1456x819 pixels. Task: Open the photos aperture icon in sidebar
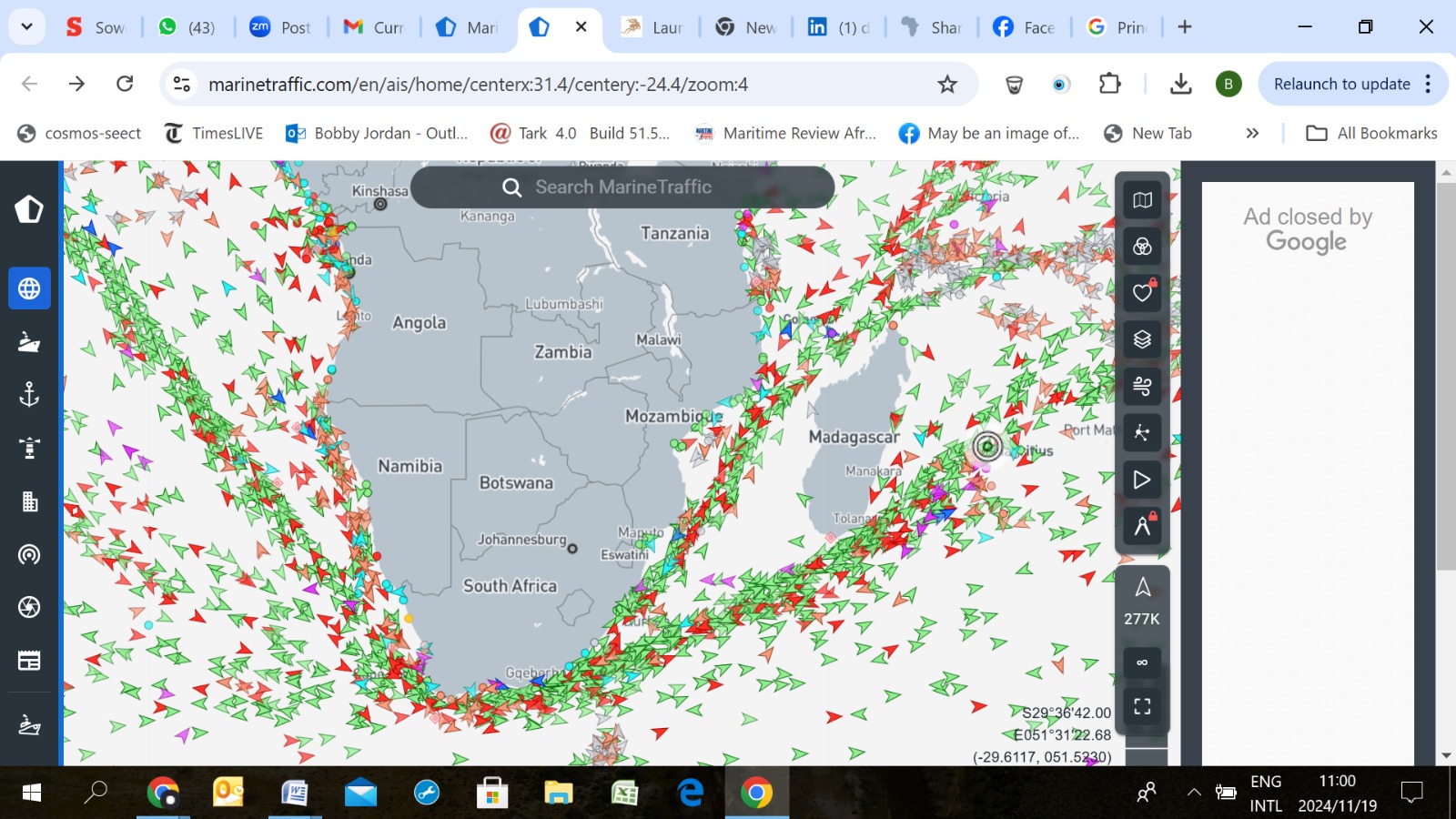point(29,607)
